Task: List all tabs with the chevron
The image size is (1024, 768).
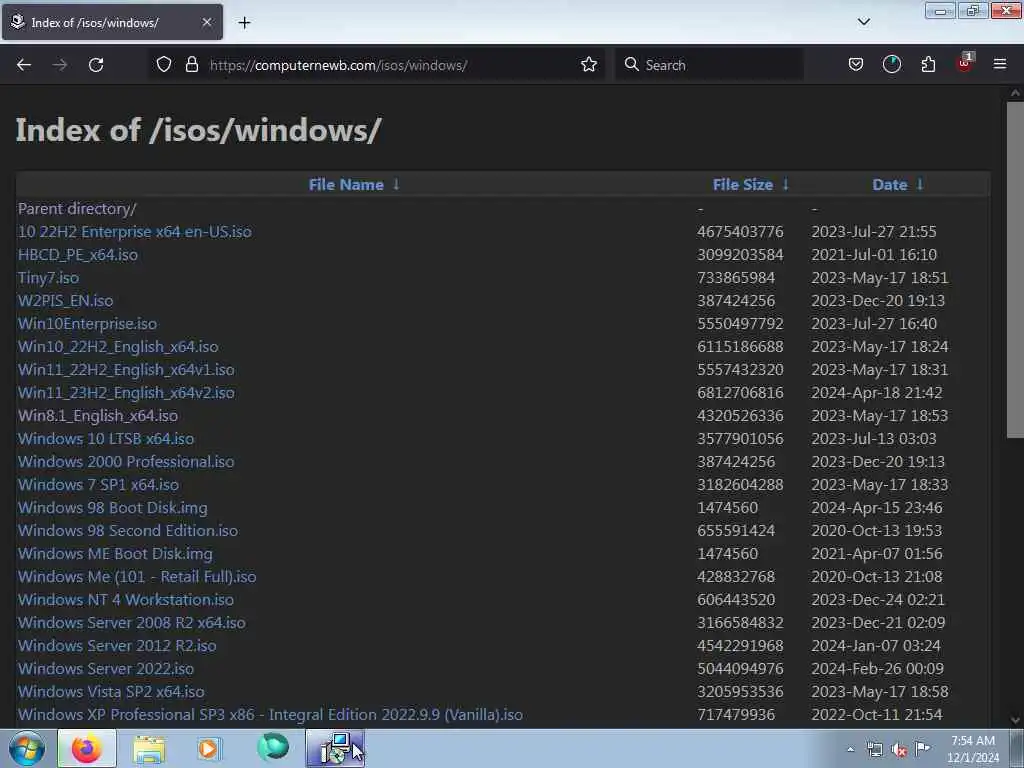Action: [863, 22]
